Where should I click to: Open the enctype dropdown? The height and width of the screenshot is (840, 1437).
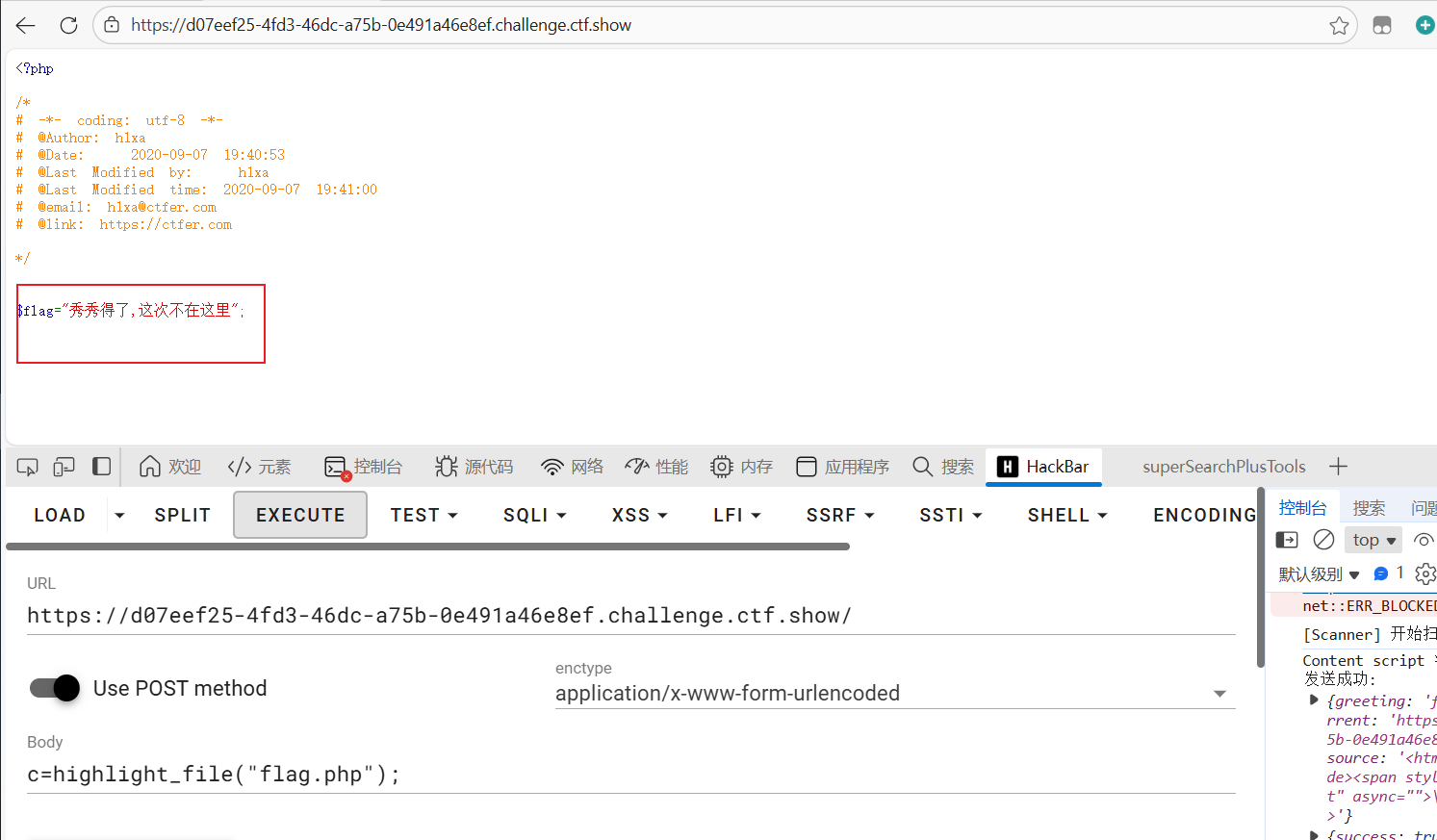(x=895, y=693)
